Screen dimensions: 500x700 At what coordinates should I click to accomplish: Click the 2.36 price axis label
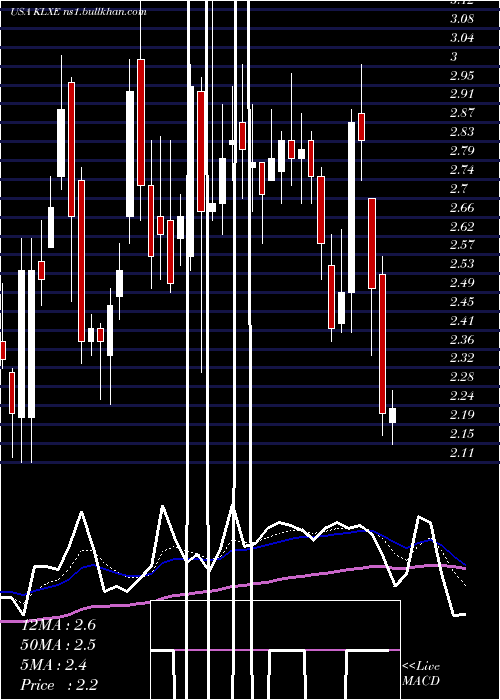[x=462, y=340]
